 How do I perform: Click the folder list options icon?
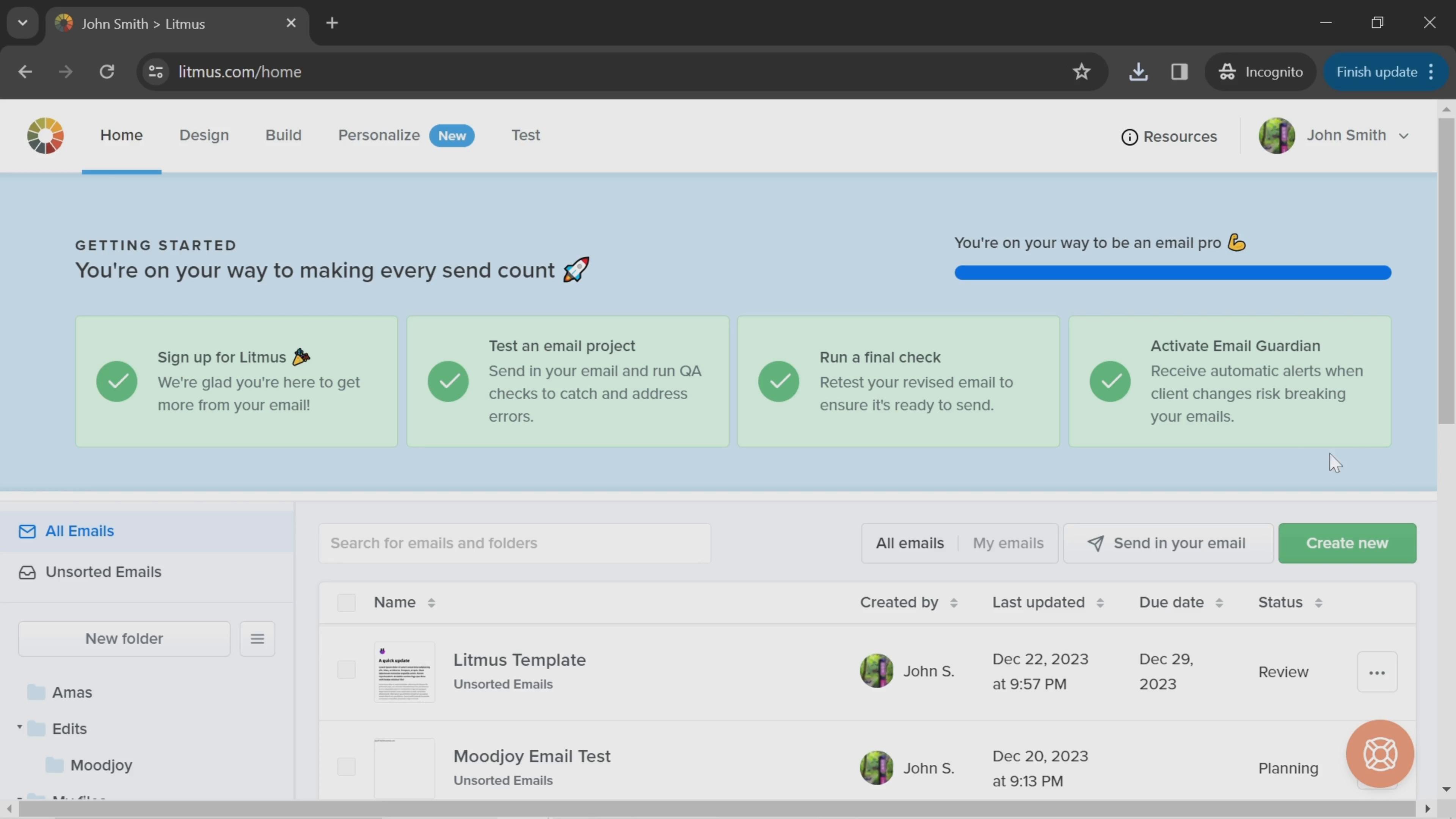coord(258,639)
